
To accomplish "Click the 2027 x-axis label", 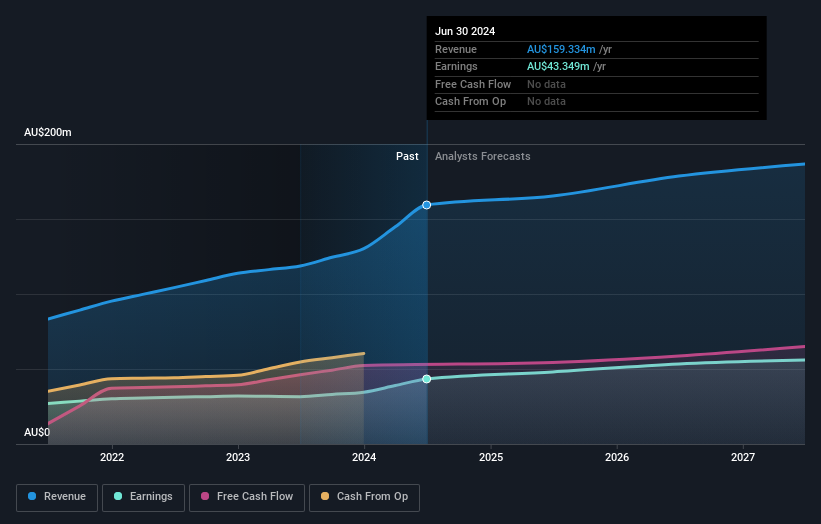I will click(743, 457).
